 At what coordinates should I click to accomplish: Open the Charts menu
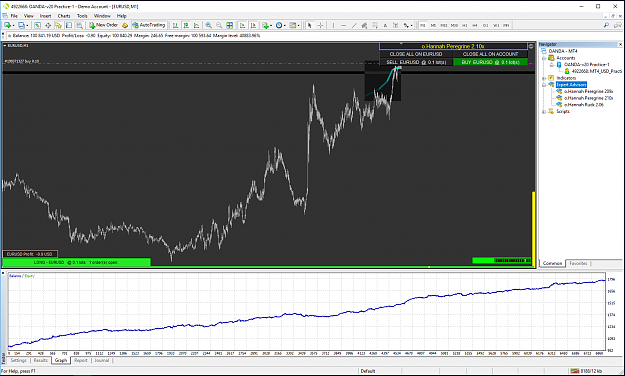coord(64,16)
